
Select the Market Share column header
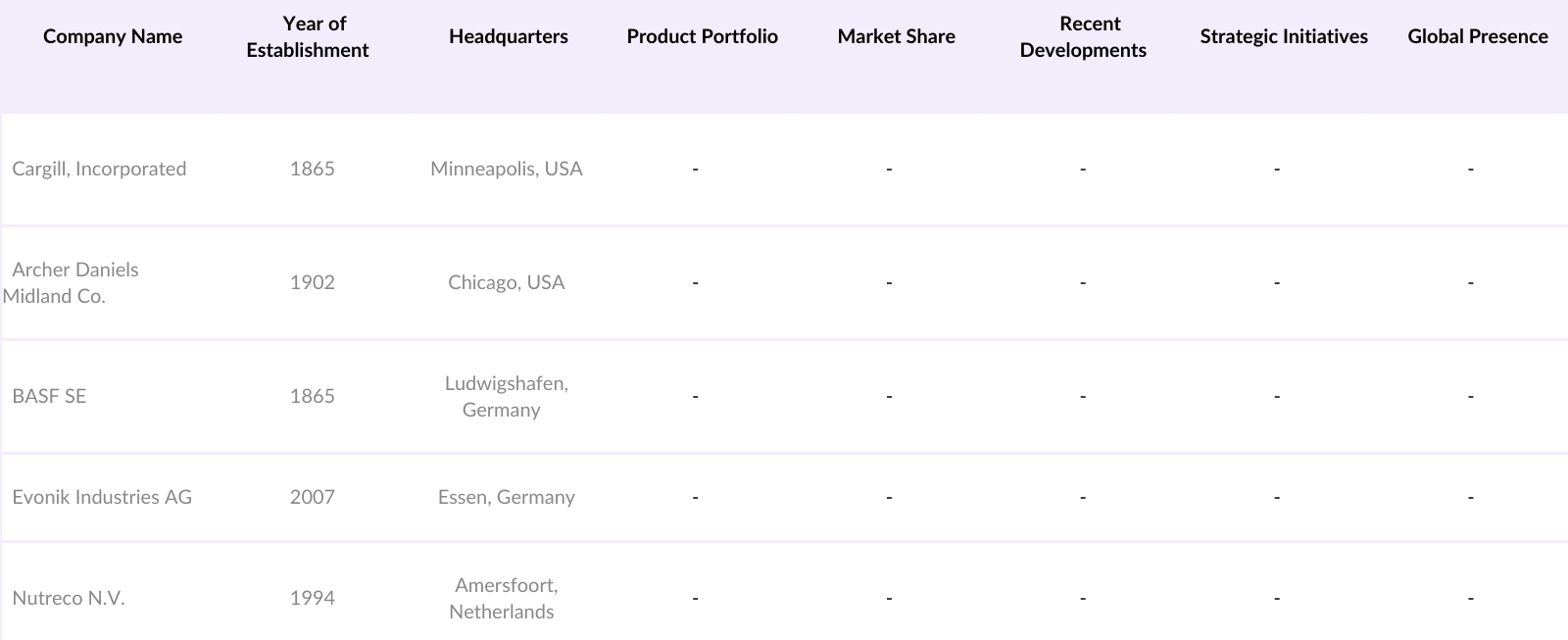pyautogui.click(x=896, y=37)
